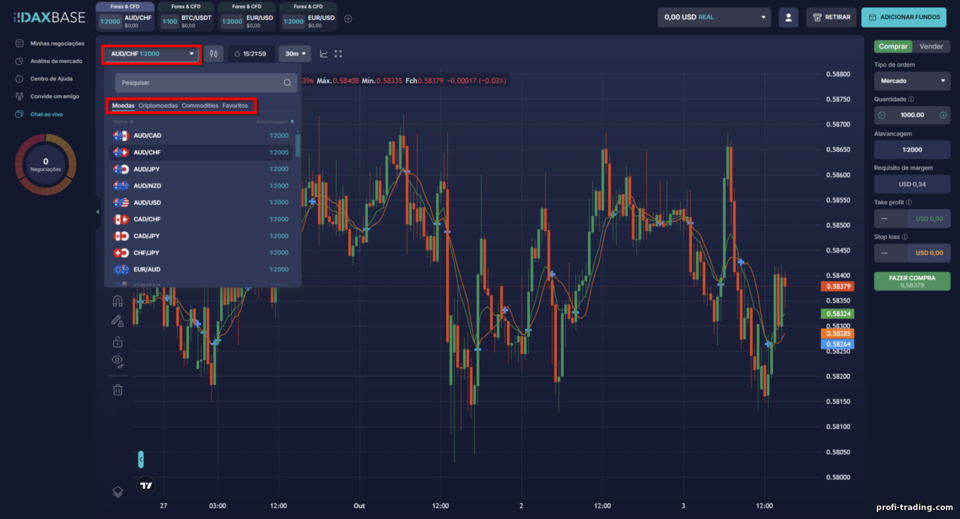Open the Mercado order type dropdown
Screen dimensions: 960x519
point(912,81)
